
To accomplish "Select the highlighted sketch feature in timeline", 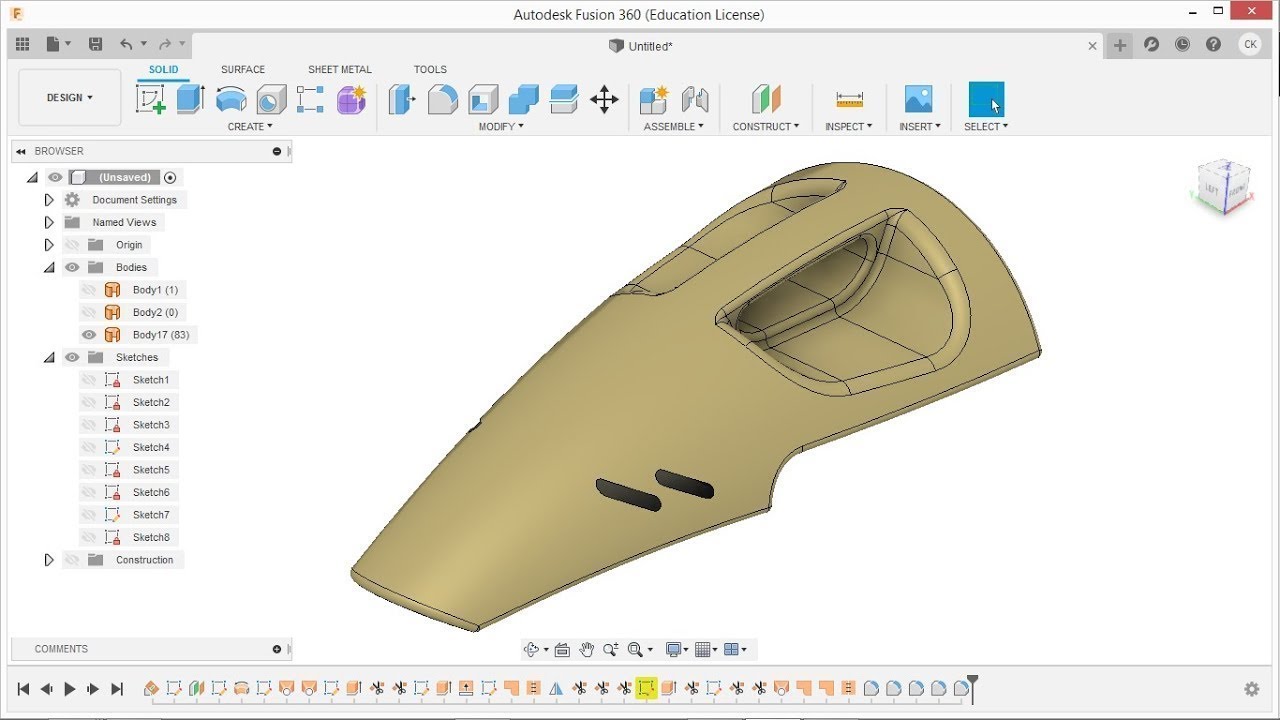I will [x=646, y=688].
